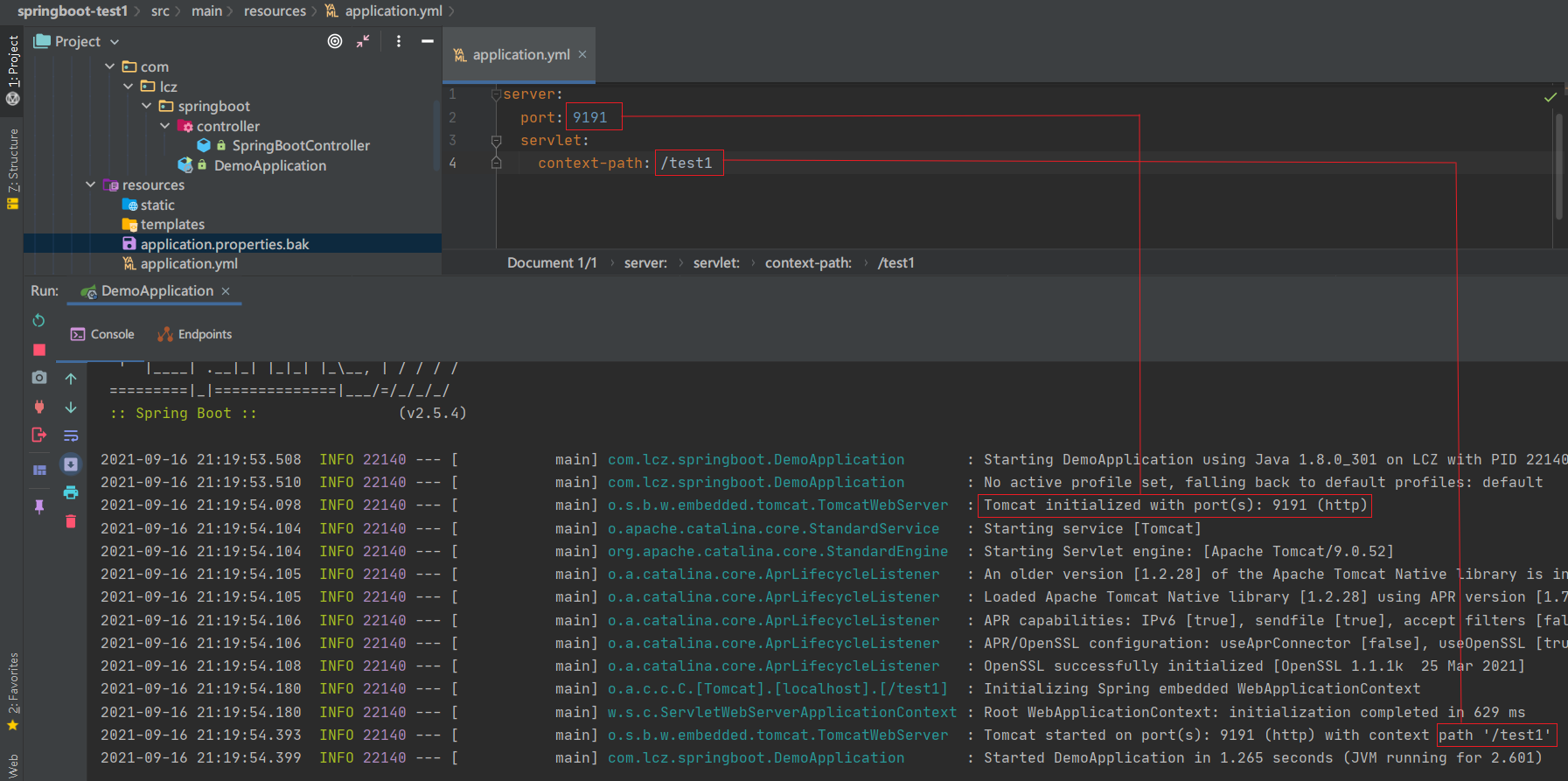Click resources in the navigation bar

coord(275,11)
